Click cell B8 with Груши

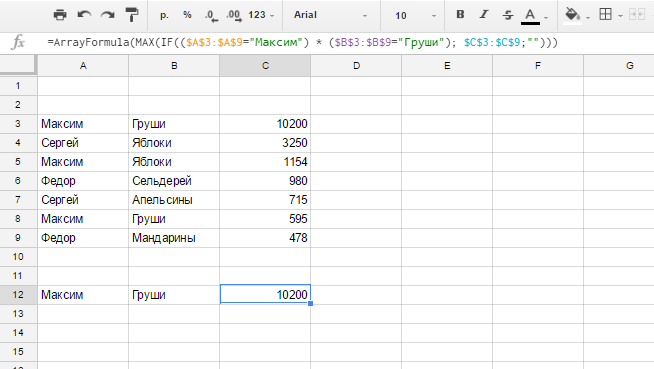[174, 219]
